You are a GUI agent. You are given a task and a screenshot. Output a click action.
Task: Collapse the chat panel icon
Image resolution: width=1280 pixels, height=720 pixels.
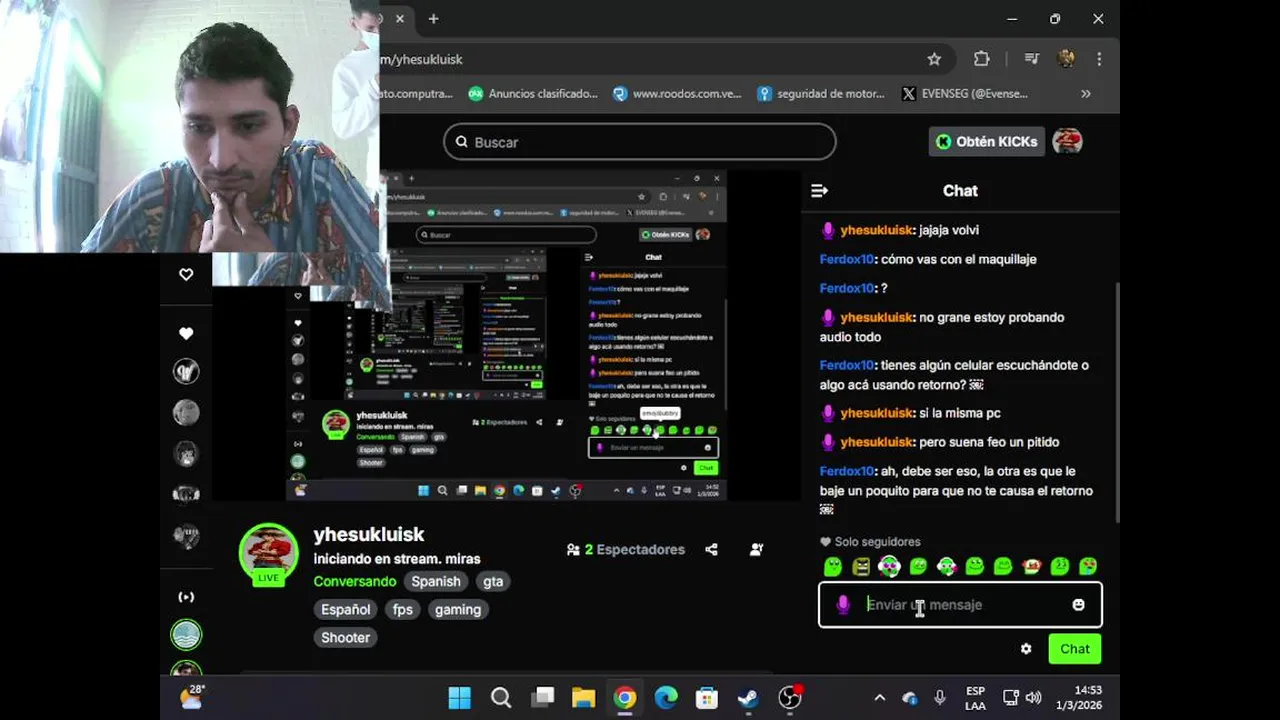(x=819, y=191)
